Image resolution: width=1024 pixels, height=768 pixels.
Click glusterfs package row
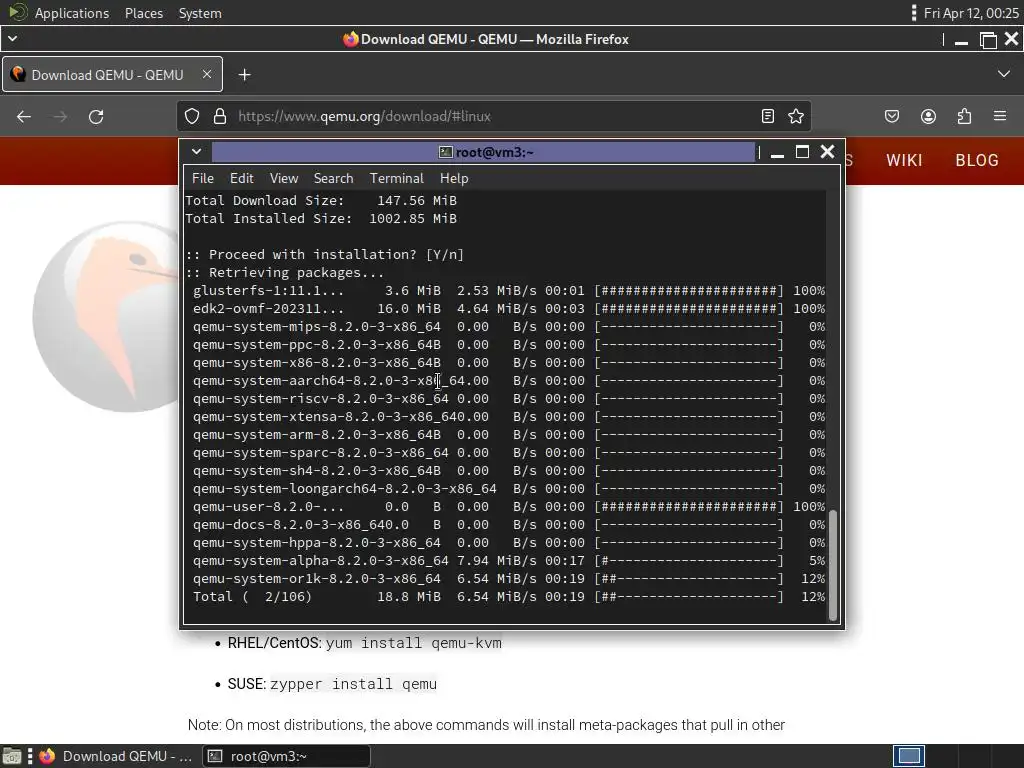pyautogui.click(x=509, y=291)
